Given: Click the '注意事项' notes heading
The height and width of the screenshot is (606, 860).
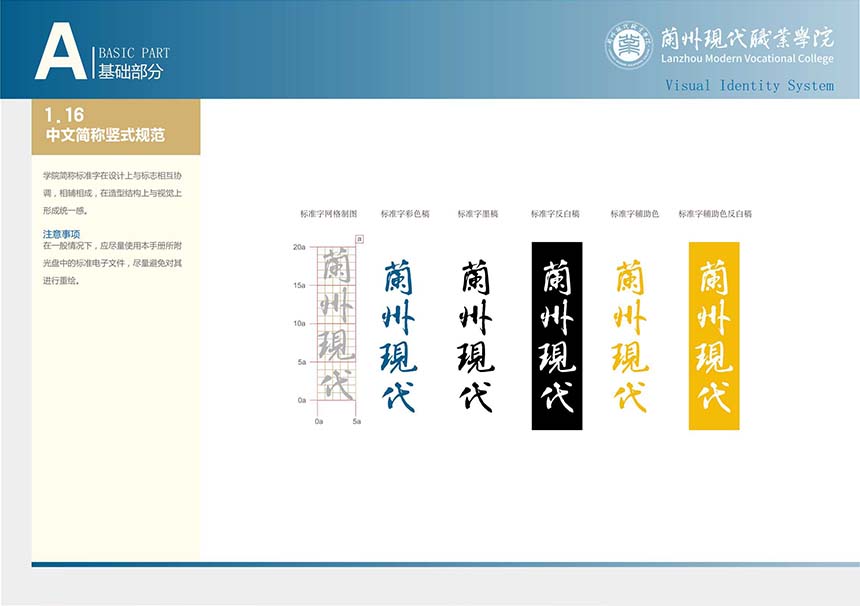Looking at the screenshot, I should point(61,234).
